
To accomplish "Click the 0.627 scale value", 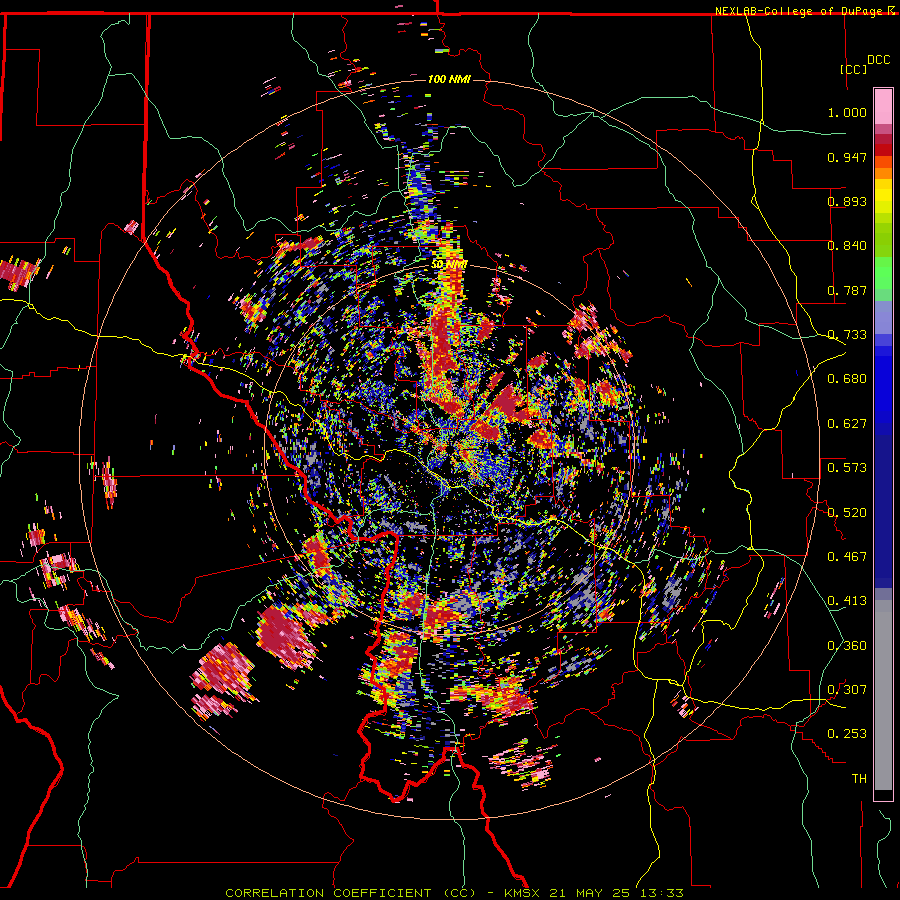I will tap(847, 424).
